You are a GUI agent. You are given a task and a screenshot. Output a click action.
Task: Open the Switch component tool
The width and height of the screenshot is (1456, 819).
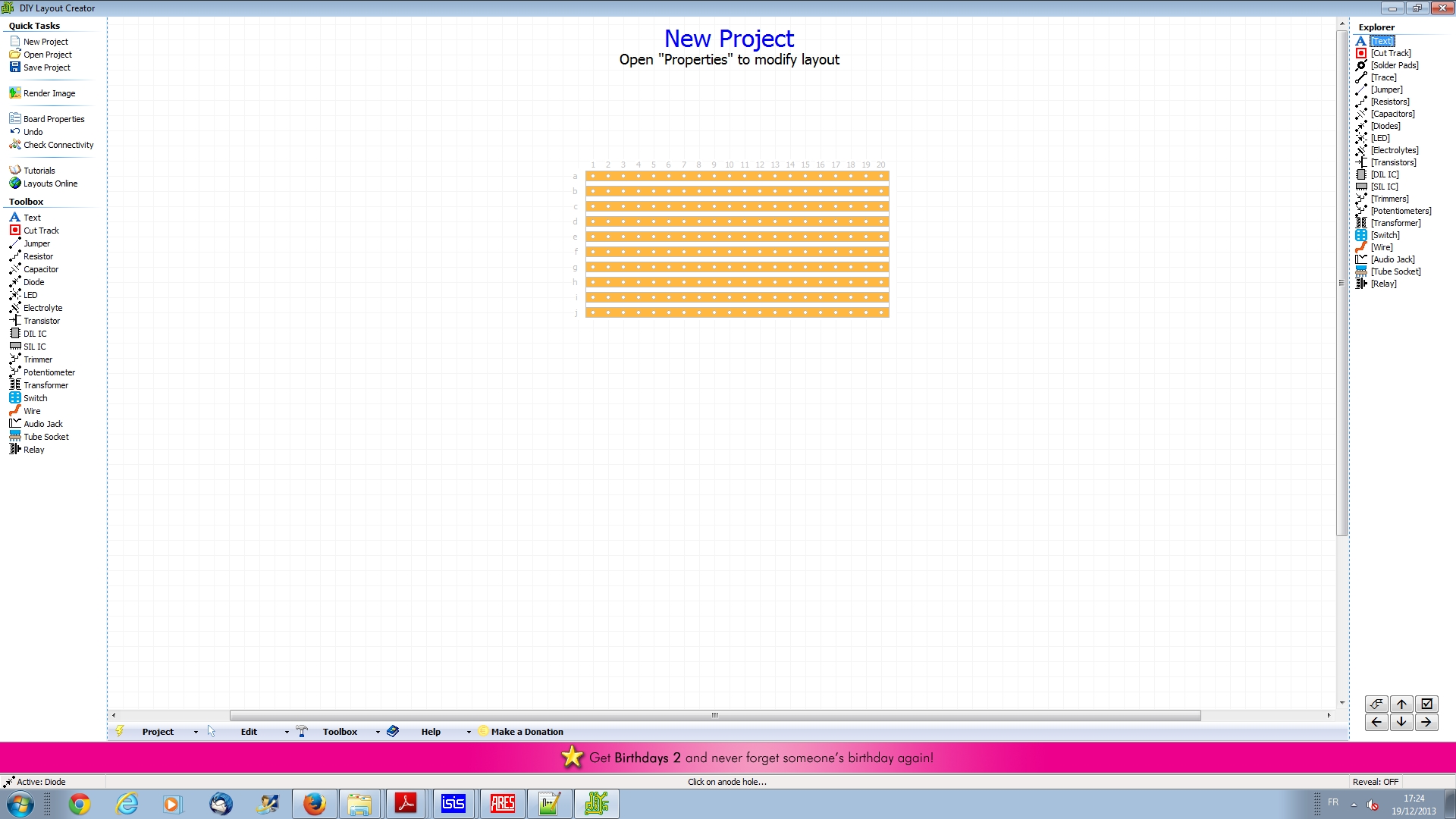(35, 398)
